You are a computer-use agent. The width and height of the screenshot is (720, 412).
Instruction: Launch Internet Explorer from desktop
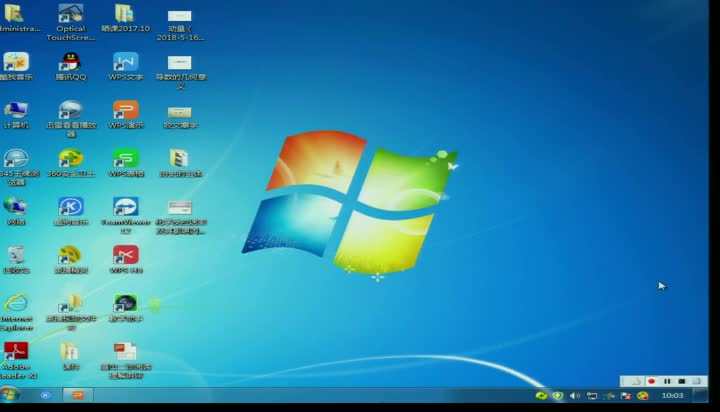pyautogui.click(x=16, y=312)
